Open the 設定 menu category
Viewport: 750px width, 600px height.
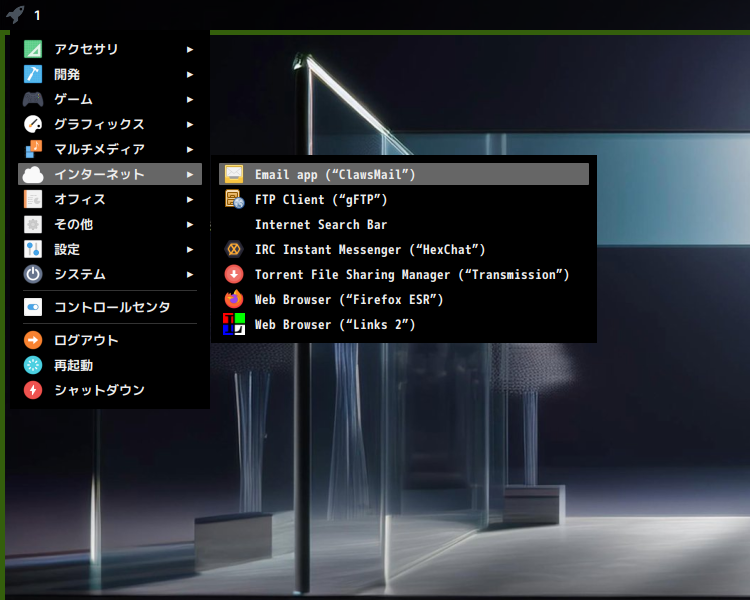point(110,249)
